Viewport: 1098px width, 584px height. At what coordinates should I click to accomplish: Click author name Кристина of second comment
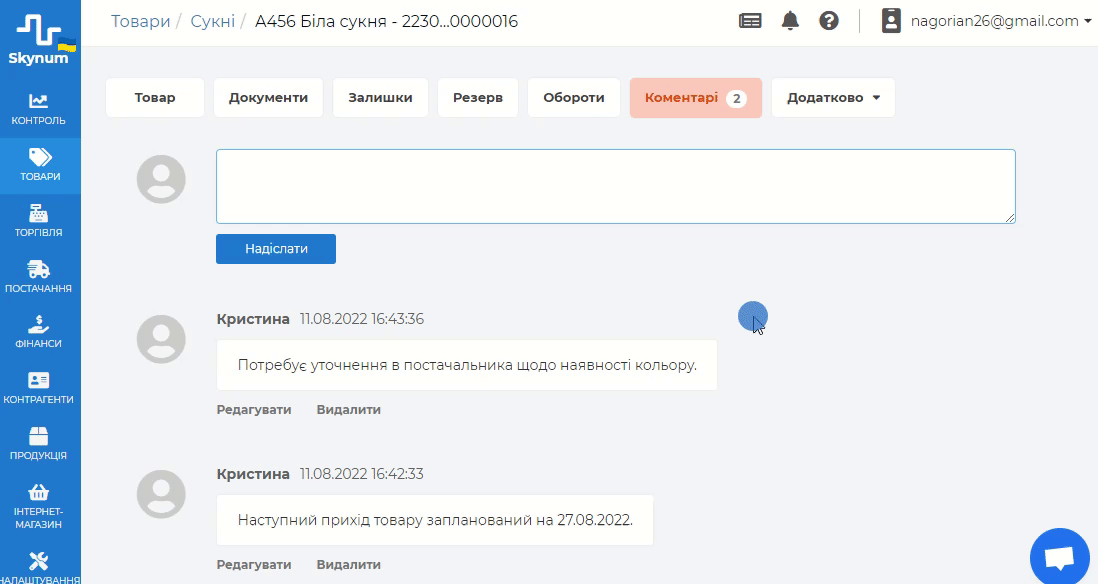tap(253, 473)
